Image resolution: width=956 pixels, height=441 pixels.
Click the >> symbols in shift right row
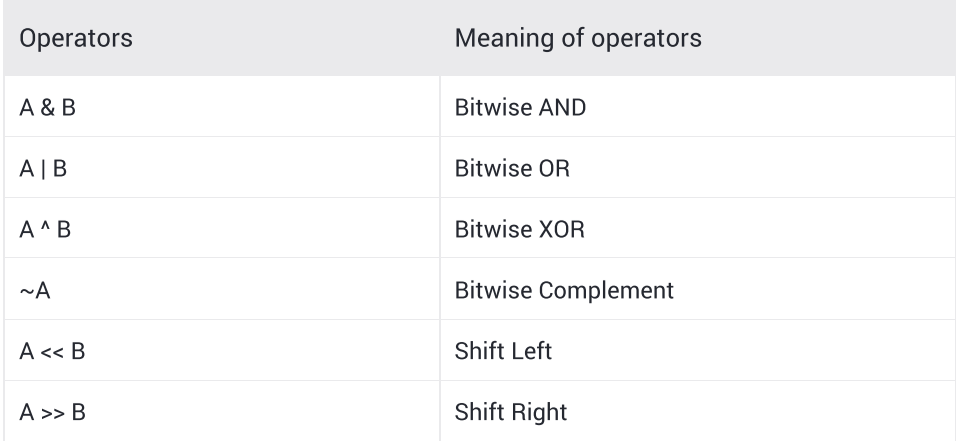tap(52, 414)
